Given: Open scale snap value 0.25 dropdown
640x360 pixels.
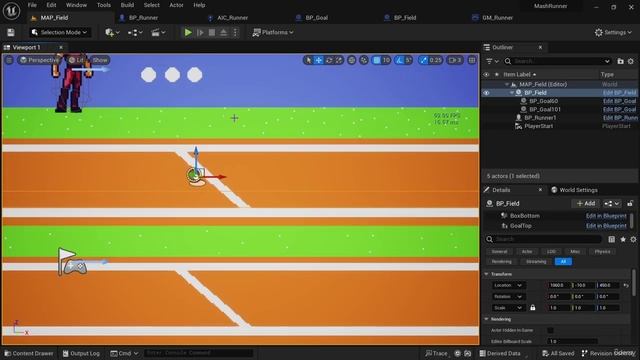Looking at the screenshot, I should coord(436,60).
